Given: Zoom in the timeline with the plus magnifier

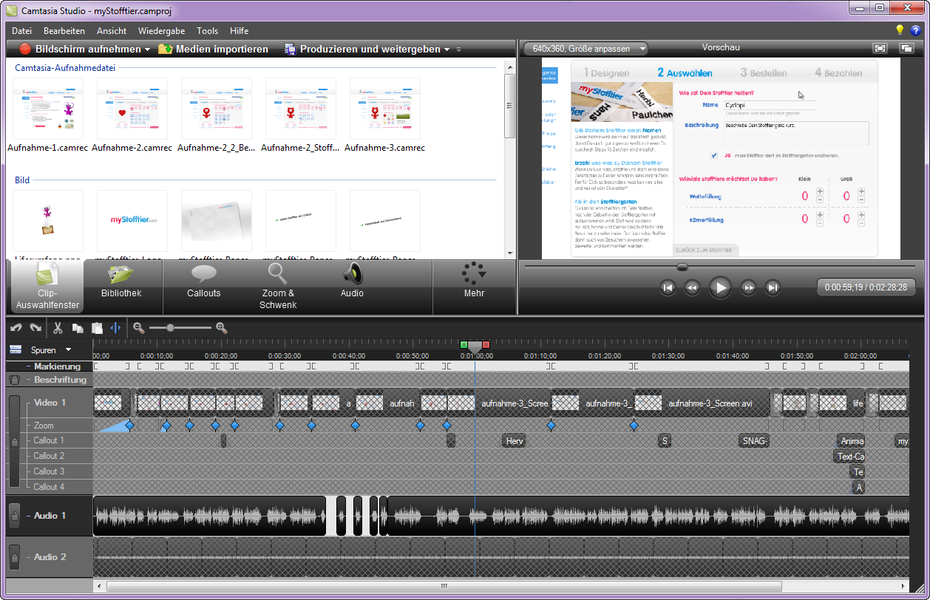Looking at the screenshot, I should point(221,327).
